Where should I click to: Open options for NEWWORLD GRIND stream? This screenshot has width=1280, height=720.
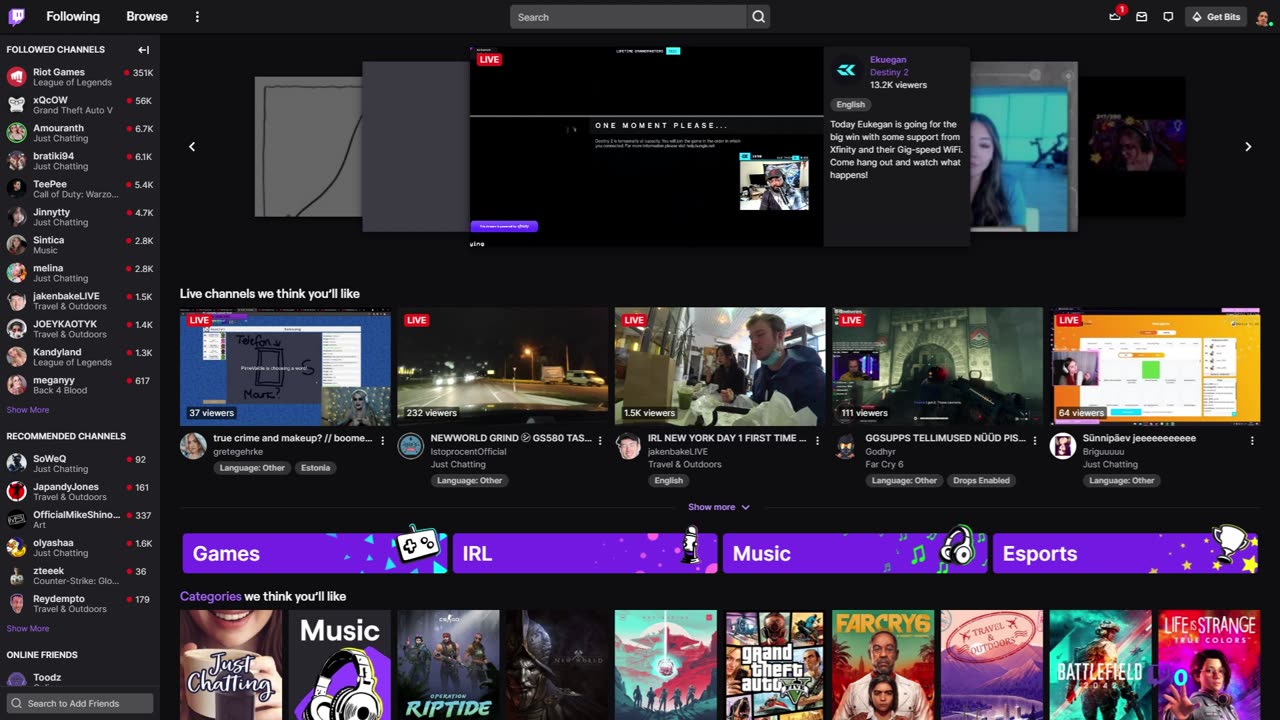[x=600, y=440]
